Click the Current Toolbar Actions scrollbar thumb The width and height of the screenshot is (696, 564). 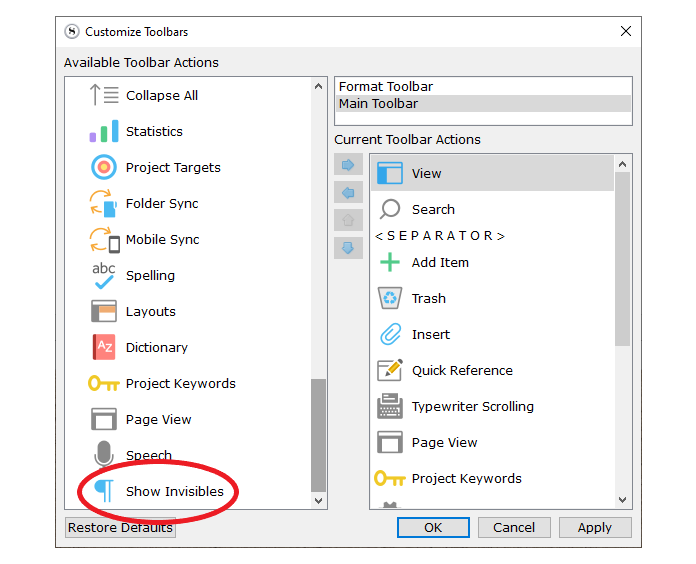[x=623, y=259]
